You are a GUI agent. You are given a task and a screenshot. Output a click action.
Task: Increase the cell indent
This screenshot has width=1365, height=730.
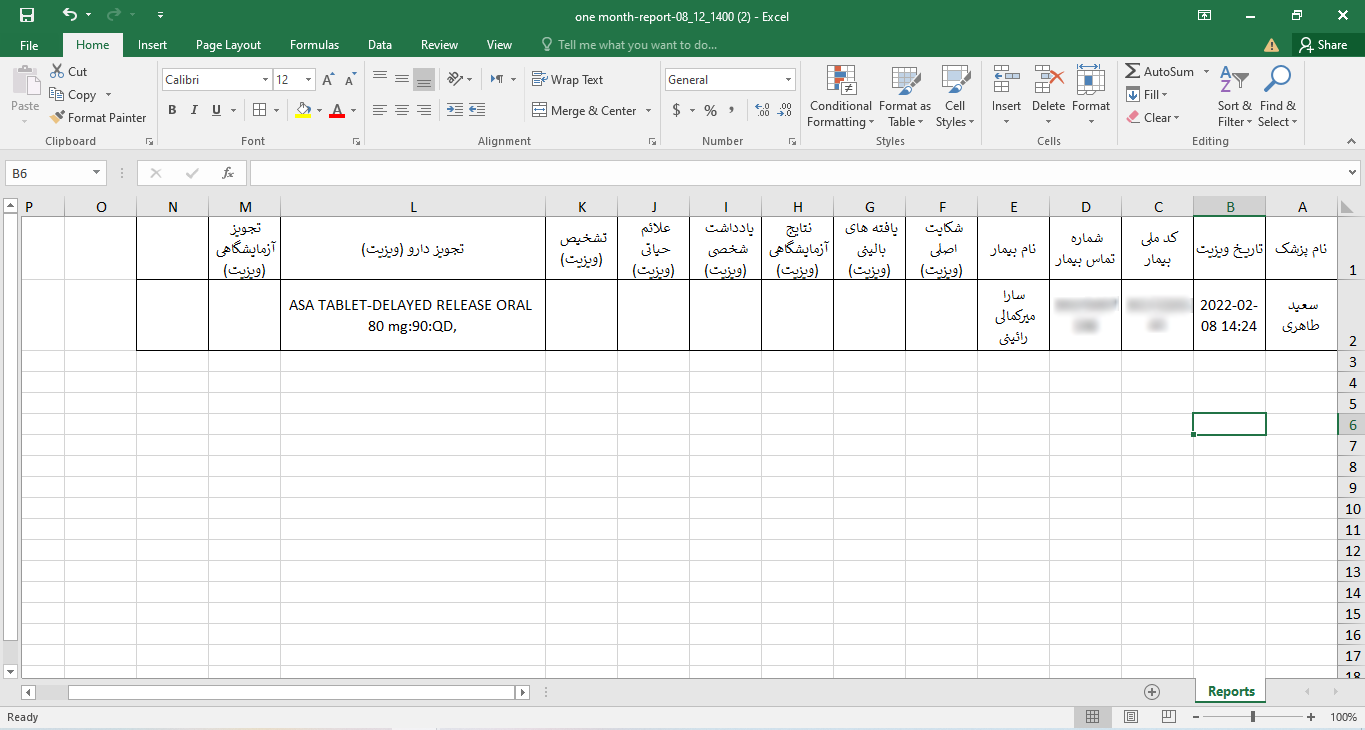[477, 110]
